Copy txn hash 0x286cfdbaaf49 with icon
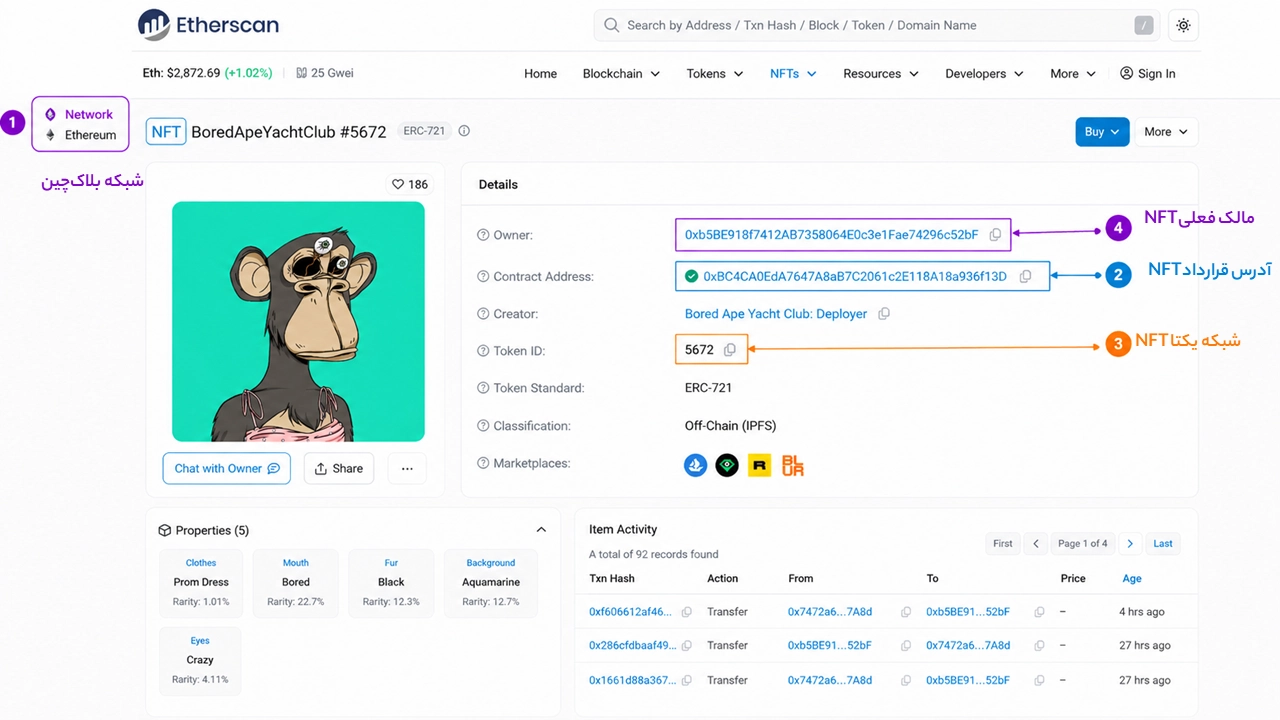 click(x=686, y=646)
